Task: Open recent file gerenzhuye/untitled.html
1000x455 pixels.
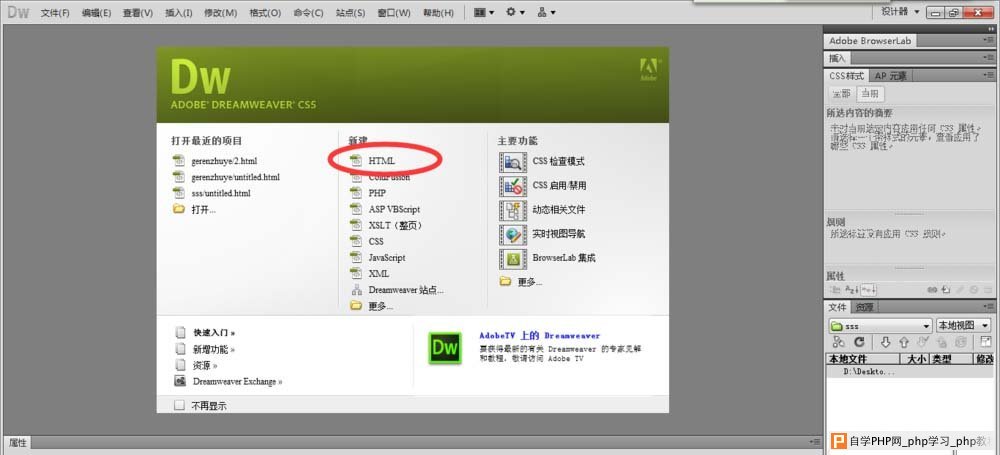Action: click(x=235, y=177)
